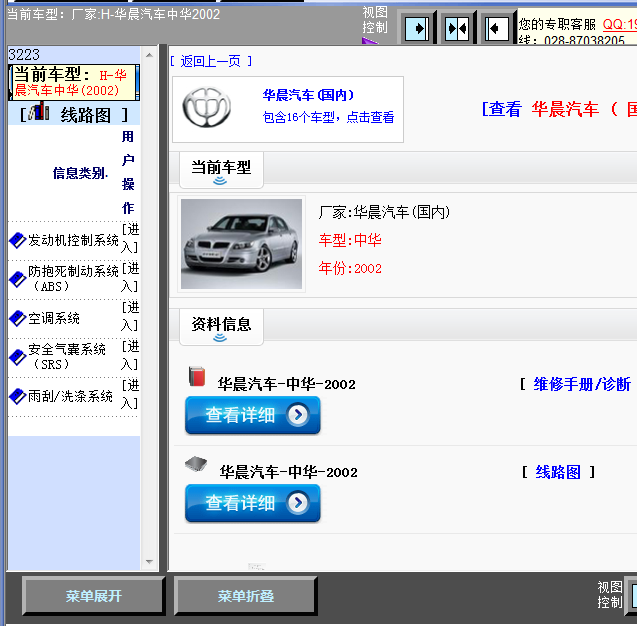This screenshot has width=637, height=626.
Task: Click 厂家:华晨汽车(国内) text
Action: tap(384, 212)
